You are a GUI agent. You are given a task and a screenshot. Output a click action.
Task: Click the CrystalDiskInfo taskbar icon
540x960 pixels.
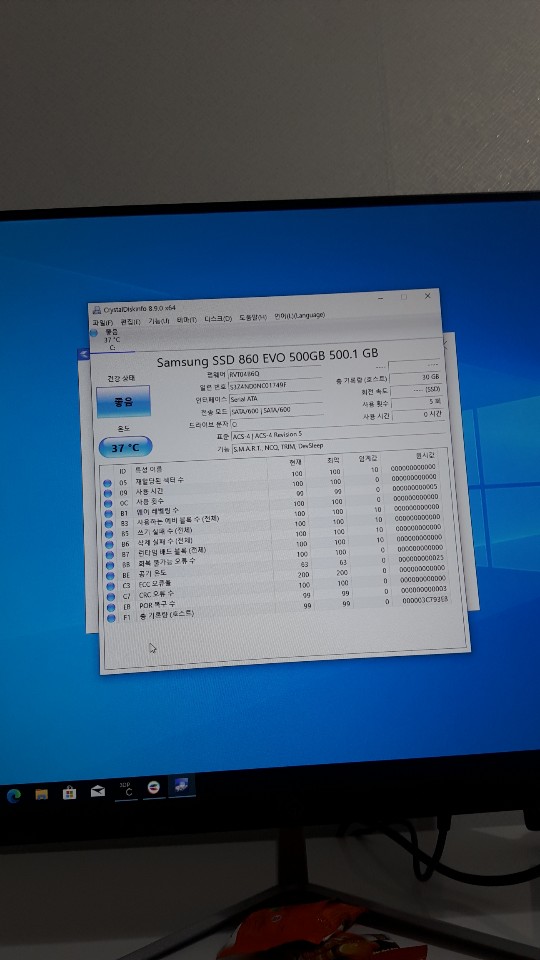coord(182,786)
